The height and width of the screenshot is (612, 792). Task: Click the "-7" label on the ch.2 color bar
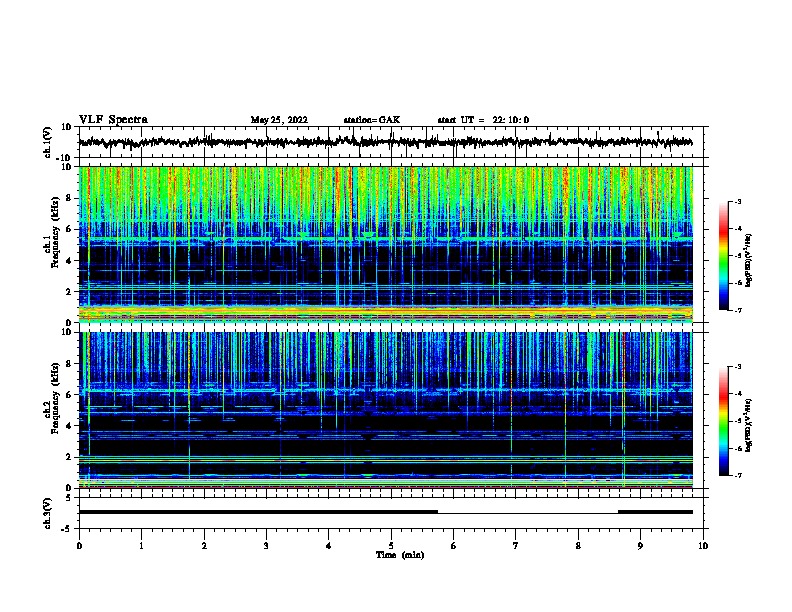click(x=737, y=475)
